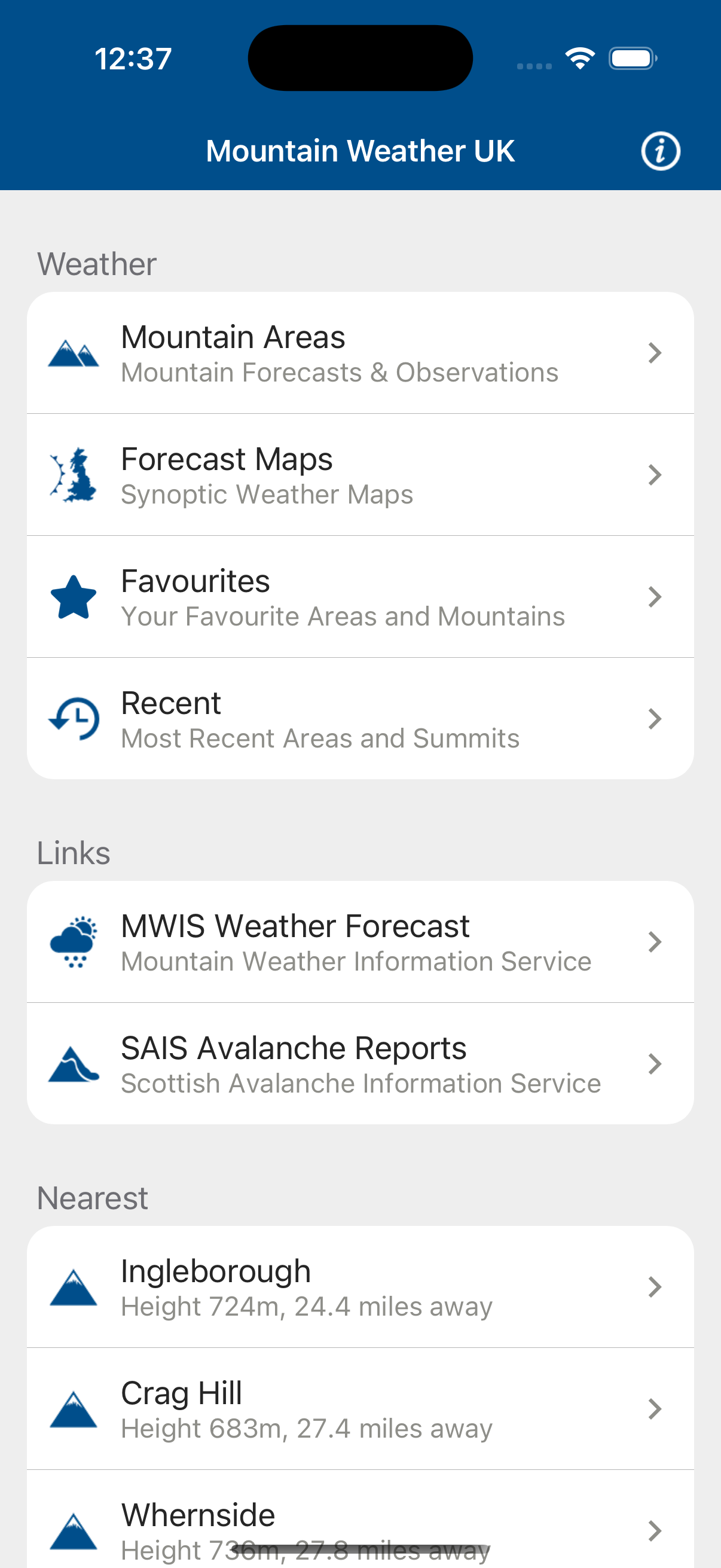721x1568 pixels.
Task: Expand Recent with its chevron arrow
Action: tap(655, 719)
